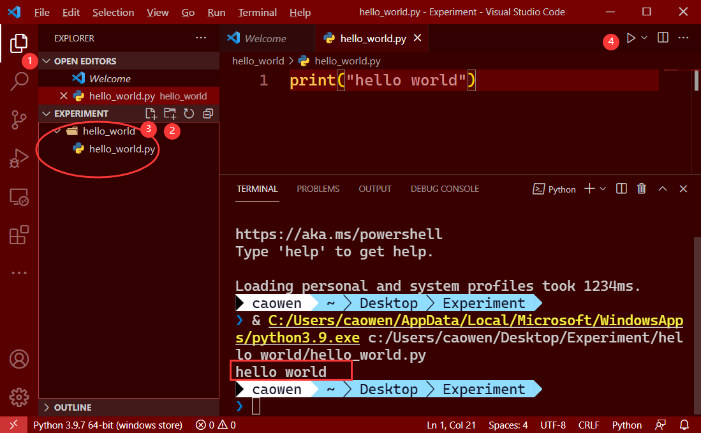Change indentation via Spaces: 4
Viewport: 701px width, 433px height.
click(508, 425)
